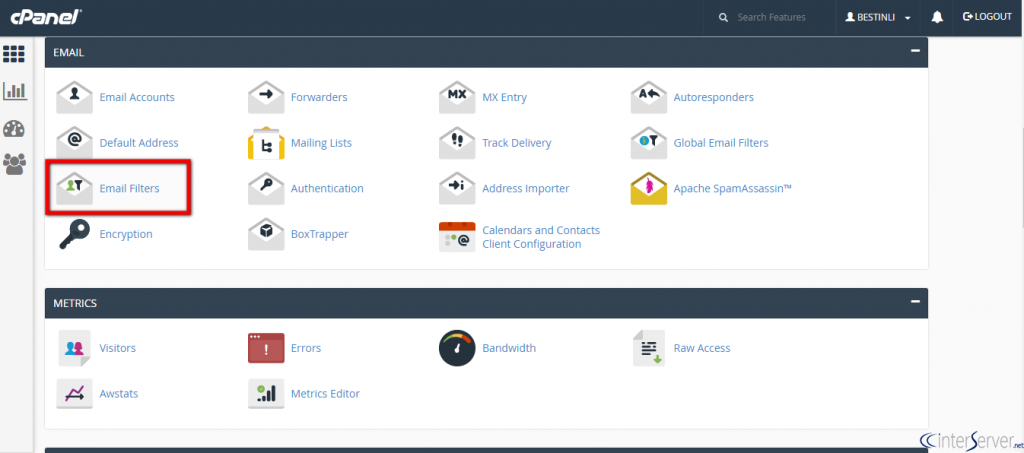
Task: Click the search magnifier icon
Action: 723,18
